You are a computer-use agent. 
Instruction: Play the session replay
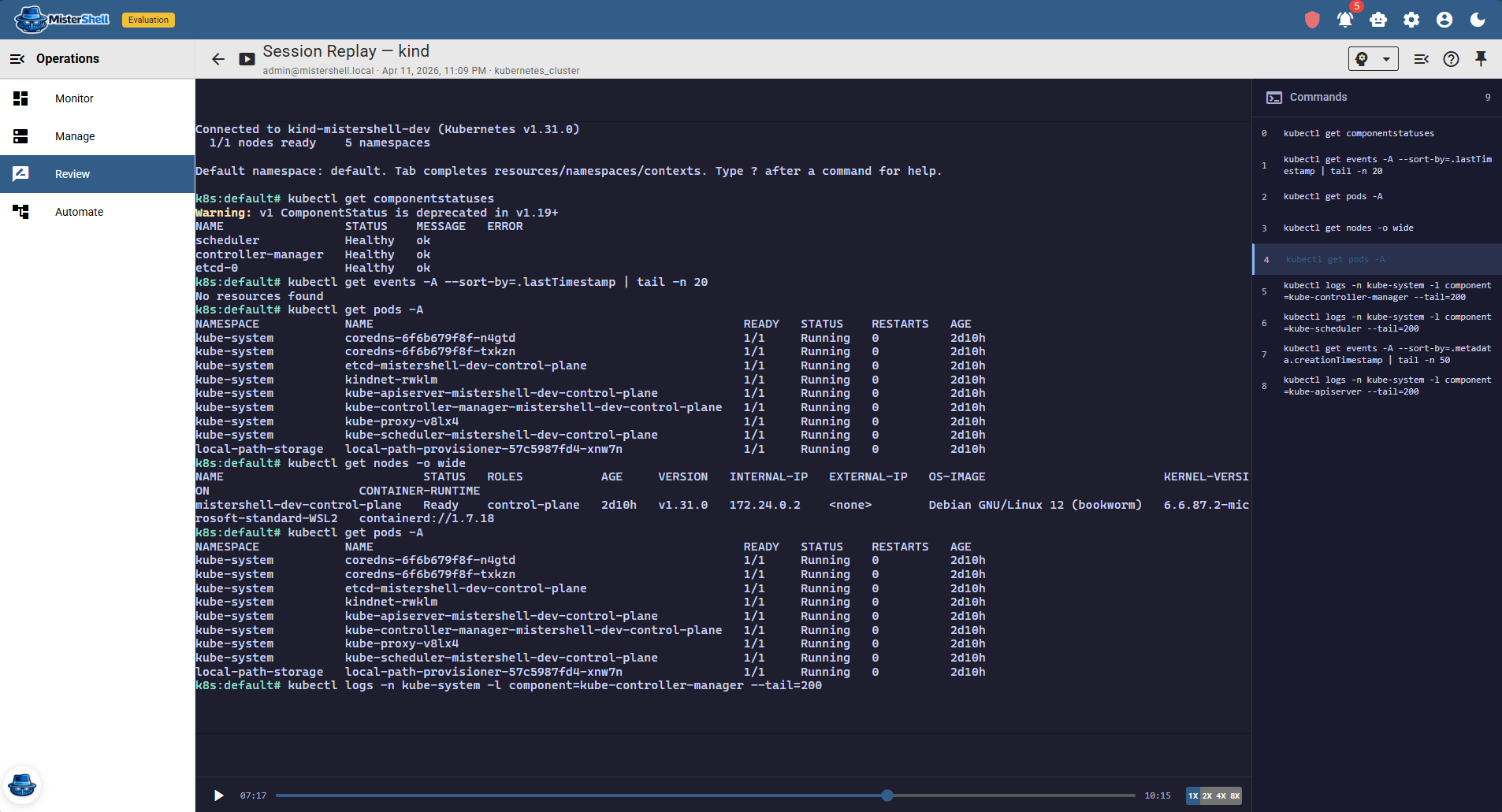coord(219,795)
